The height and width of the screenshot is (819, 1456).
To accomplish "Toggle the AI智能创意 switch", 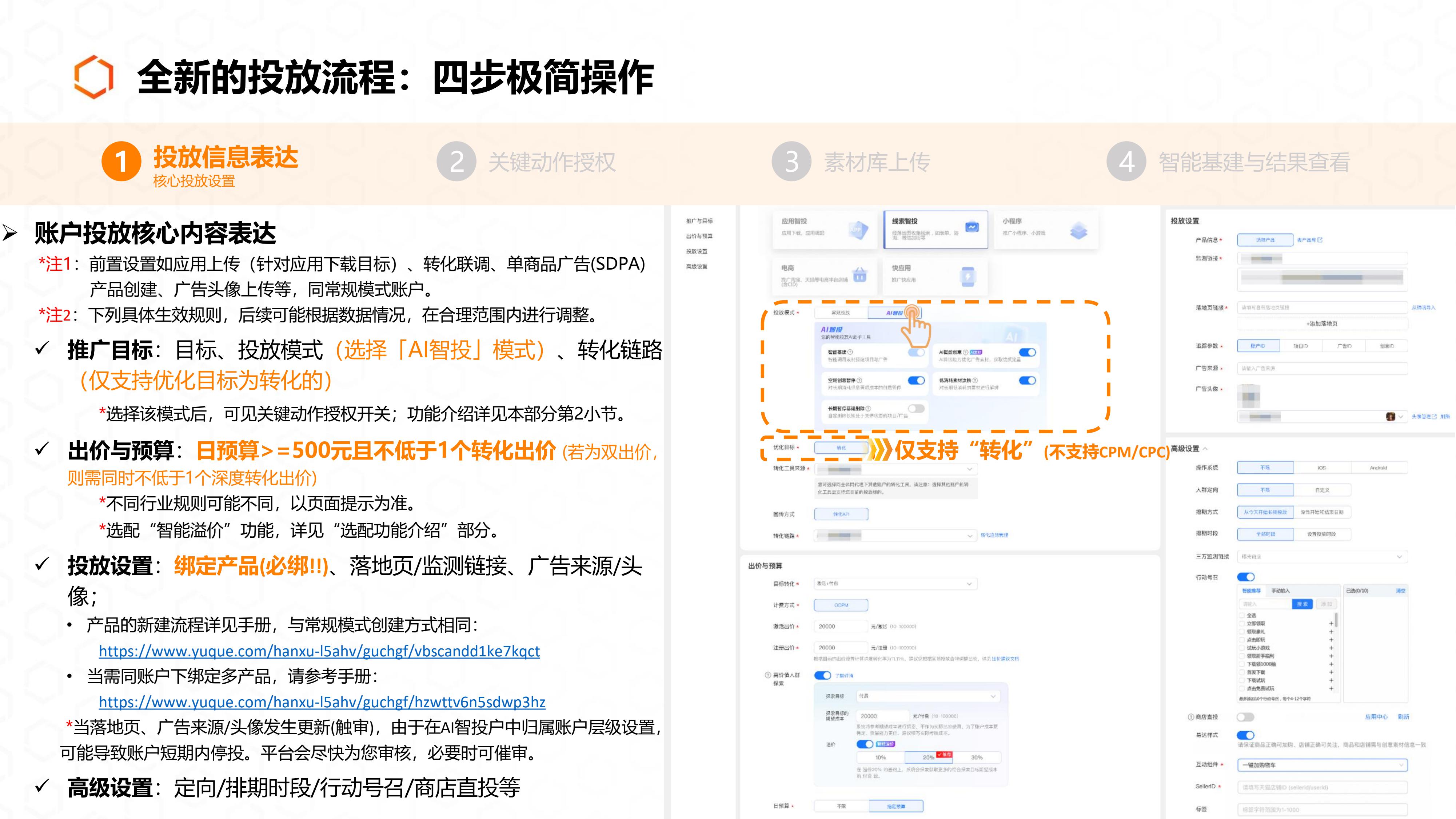I will 1027,352.
